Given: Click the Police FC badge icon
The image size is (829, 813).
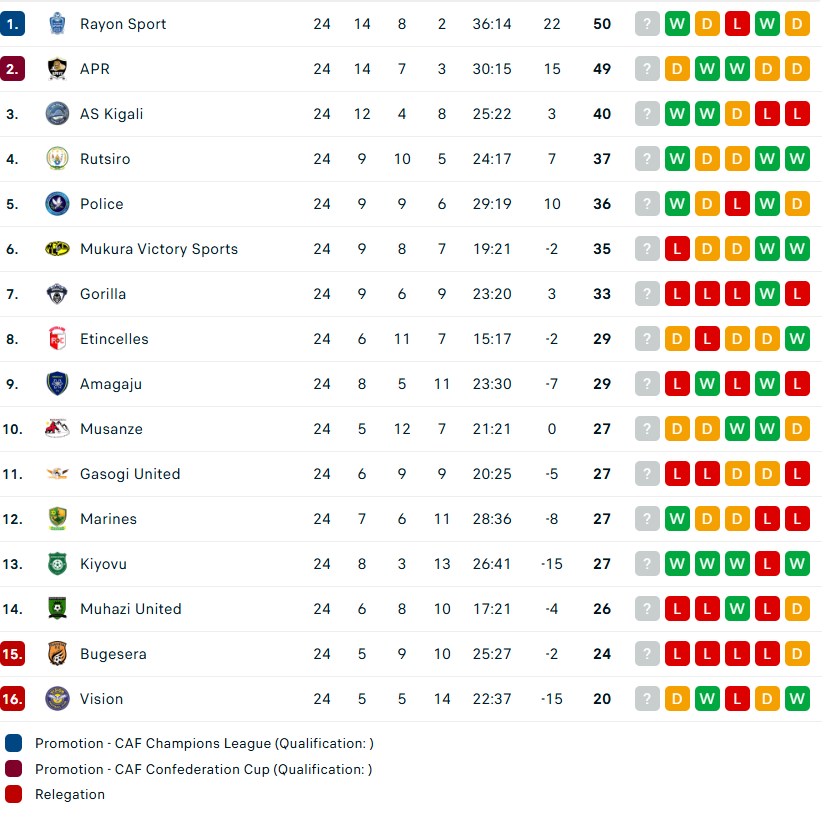Looking at the screenshot, I should [x=57, y=204].
